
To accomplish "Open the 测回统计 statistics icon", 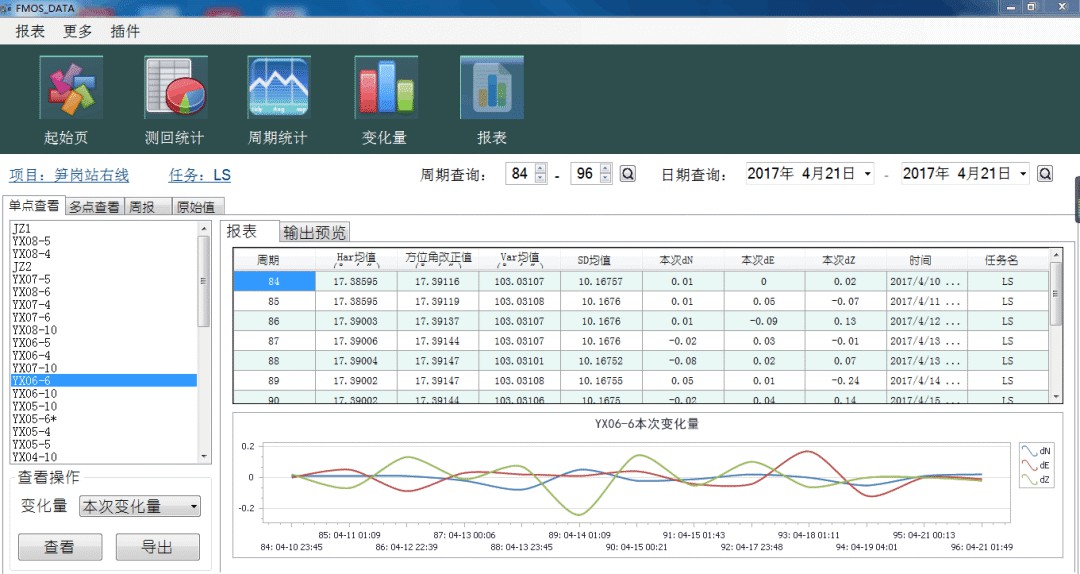I will pos(175,89).
